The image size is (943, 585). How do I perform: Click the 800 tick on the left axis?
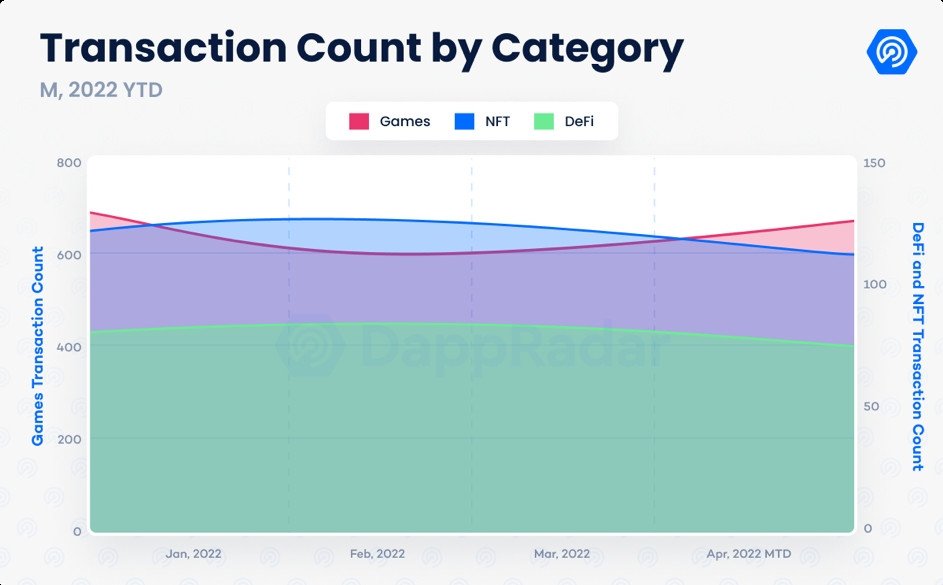click(x=69, y=163)
